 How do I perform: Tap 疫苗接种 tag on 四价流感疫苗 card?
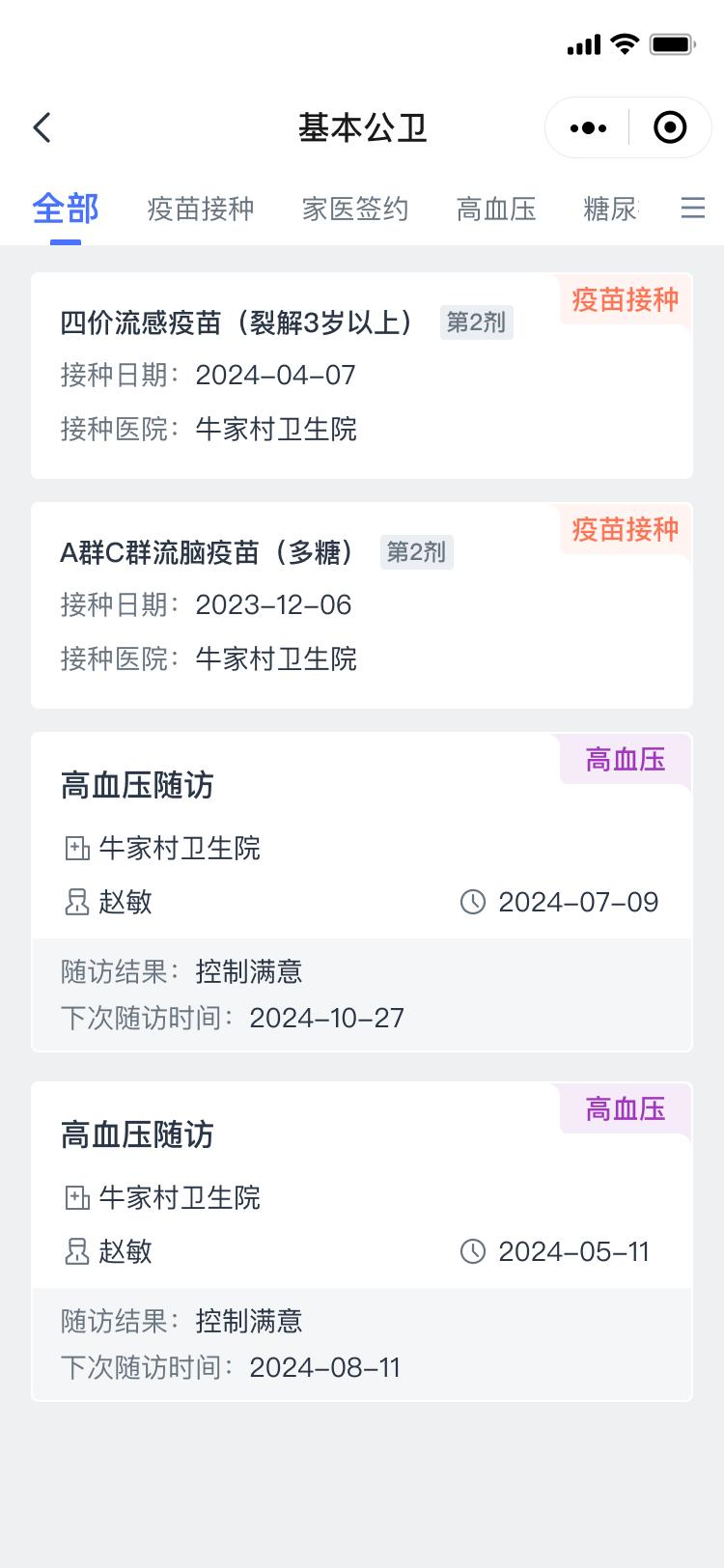tap(625, 300)
